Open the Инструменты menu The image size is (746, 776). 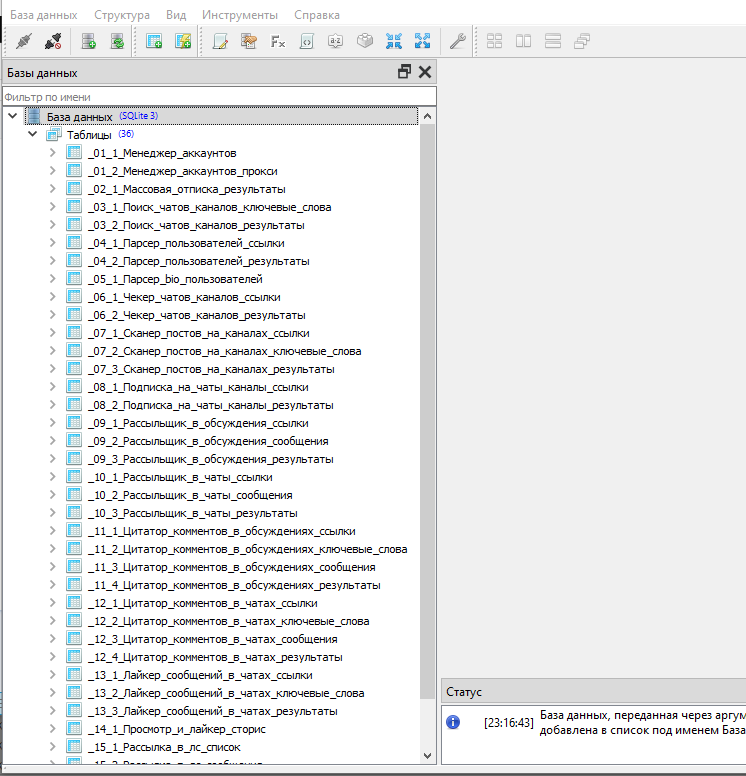point(240,15)
